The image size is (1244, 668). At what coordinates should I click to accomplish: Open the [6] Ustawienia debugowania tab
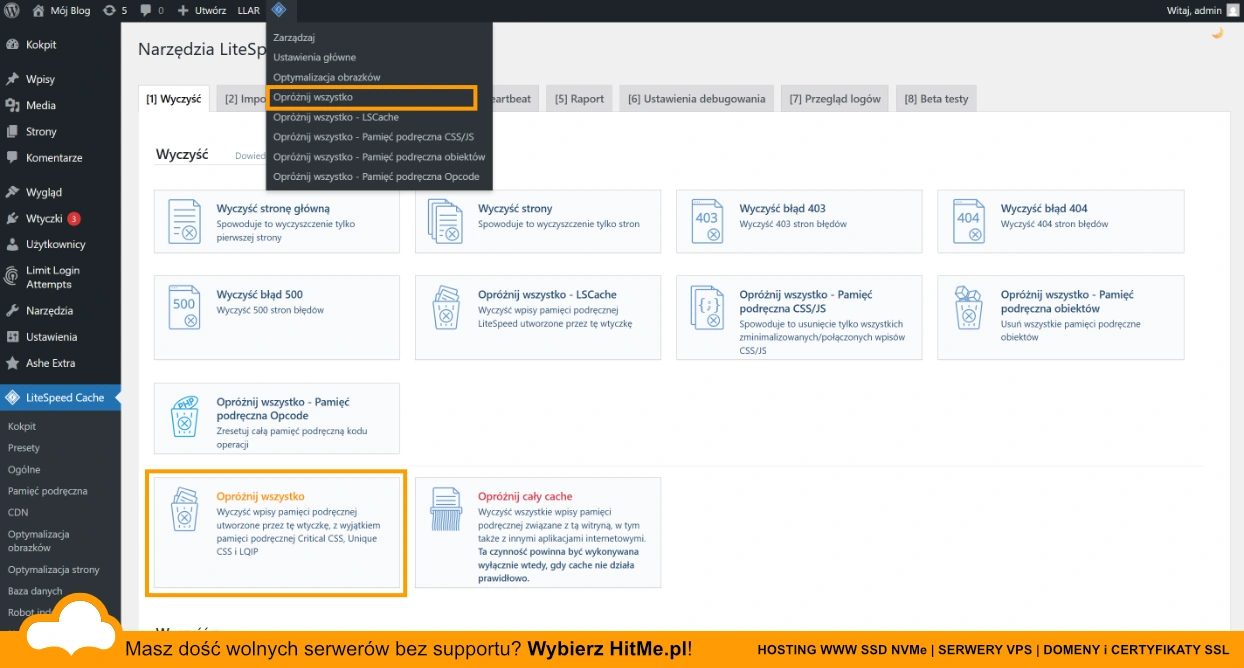[x=696, y=99]
